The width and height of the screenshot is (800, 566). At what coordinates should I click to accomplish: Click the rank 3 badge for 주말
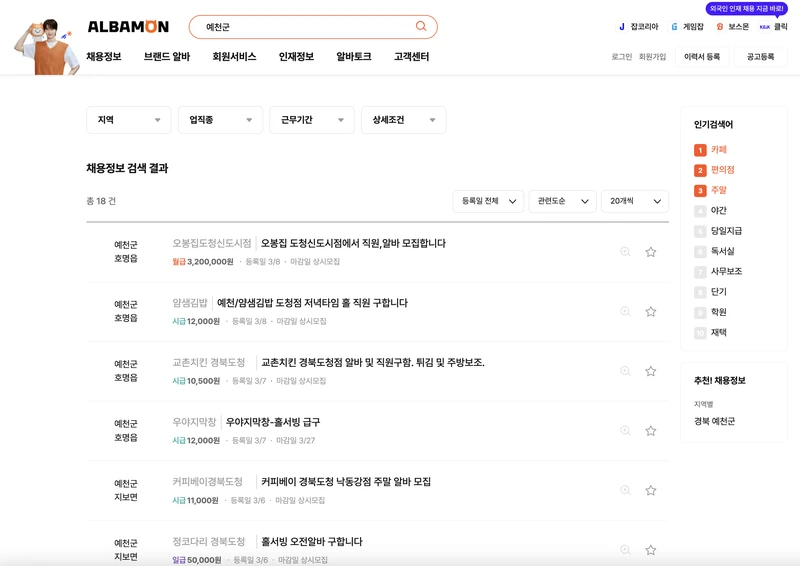point(700,191)
